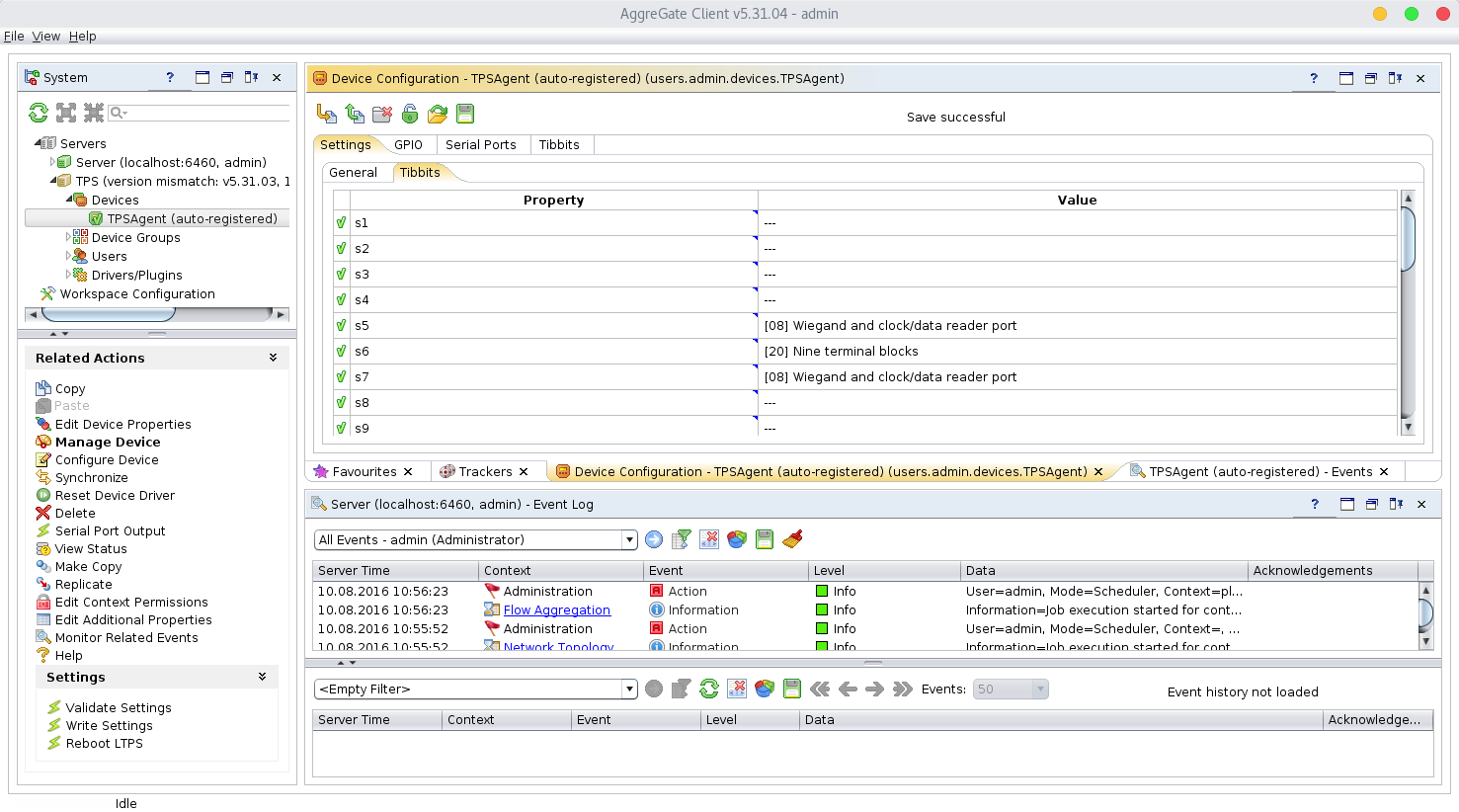Open the Help menu
Image resolution: width=1459 pixels, height=812 pixels.
click(x=82, y=37)
